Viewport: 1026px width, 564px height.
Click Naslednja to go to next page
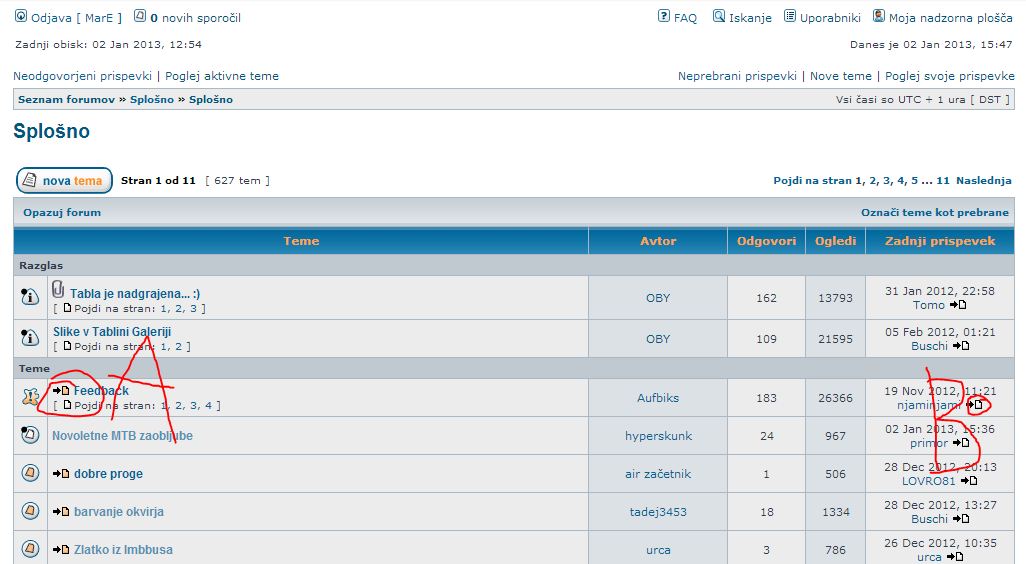[x=984, y=181]
